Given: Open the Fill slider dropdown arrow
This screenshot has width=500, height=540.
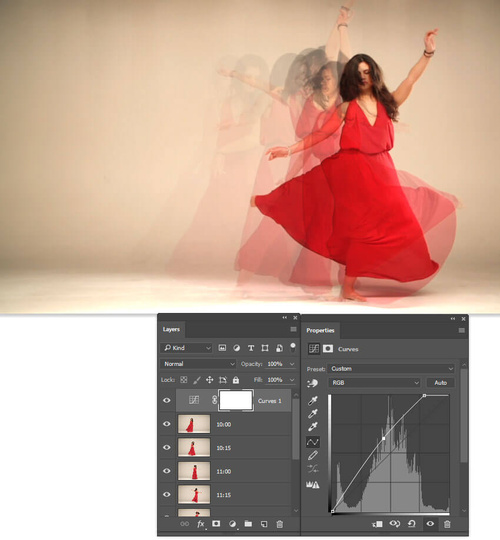Looking at the screenshot, I should [292, 380].
